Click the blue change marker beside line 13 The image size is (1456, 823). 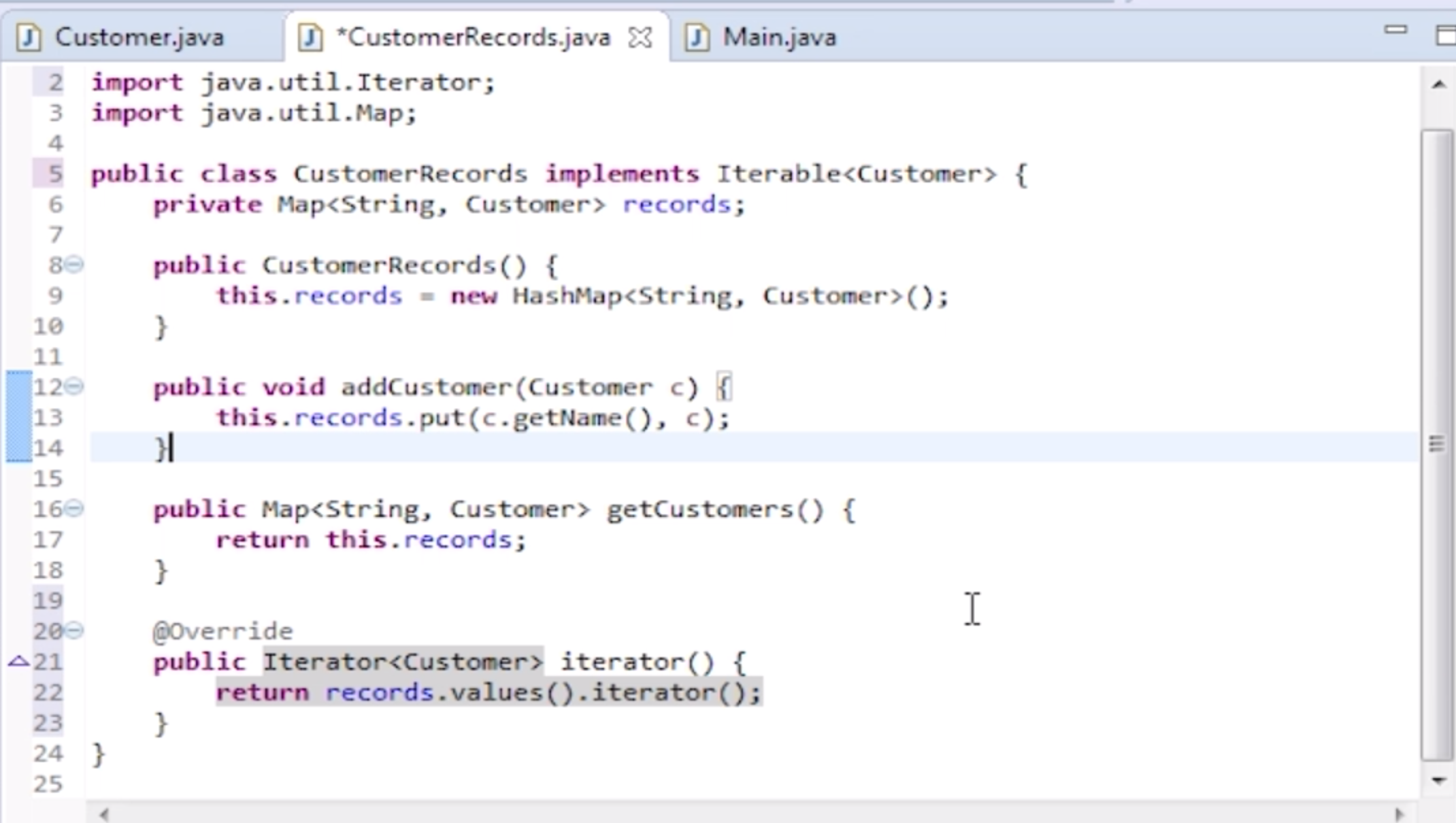[x=18, y=417]
